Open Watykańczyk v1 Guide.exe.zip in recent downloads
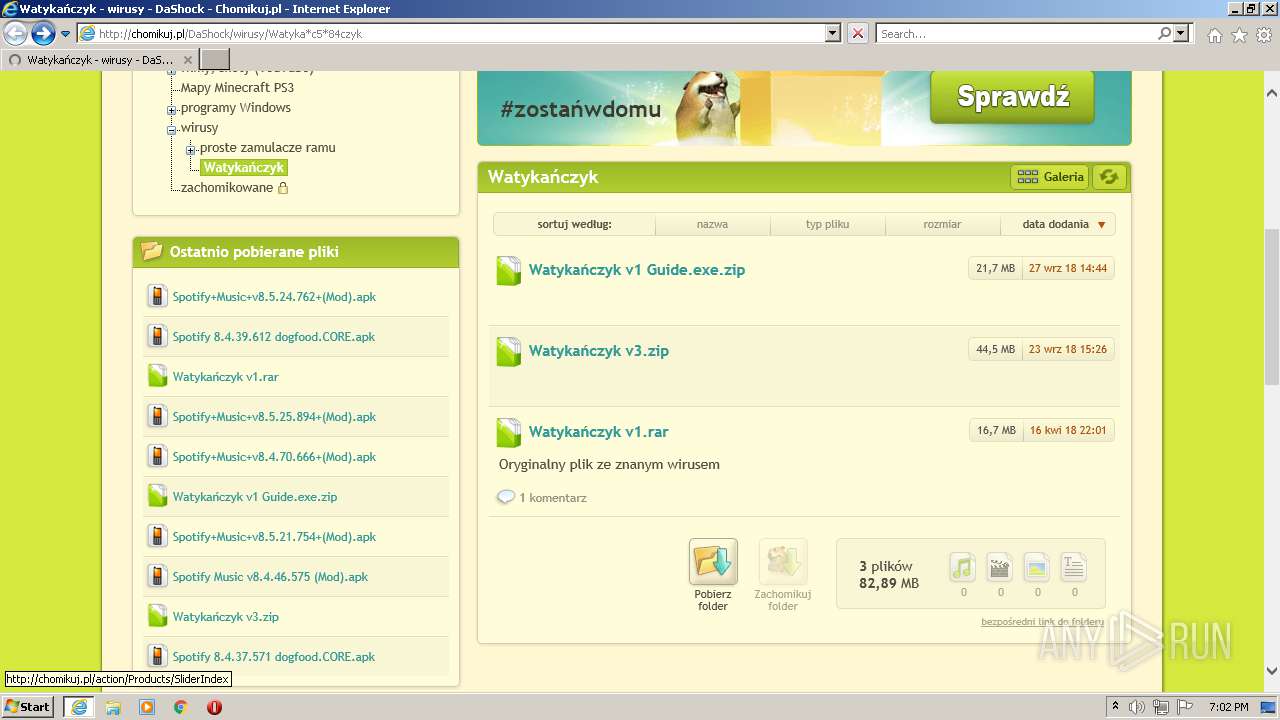The image size is (1280, 720). coord(255,497)
